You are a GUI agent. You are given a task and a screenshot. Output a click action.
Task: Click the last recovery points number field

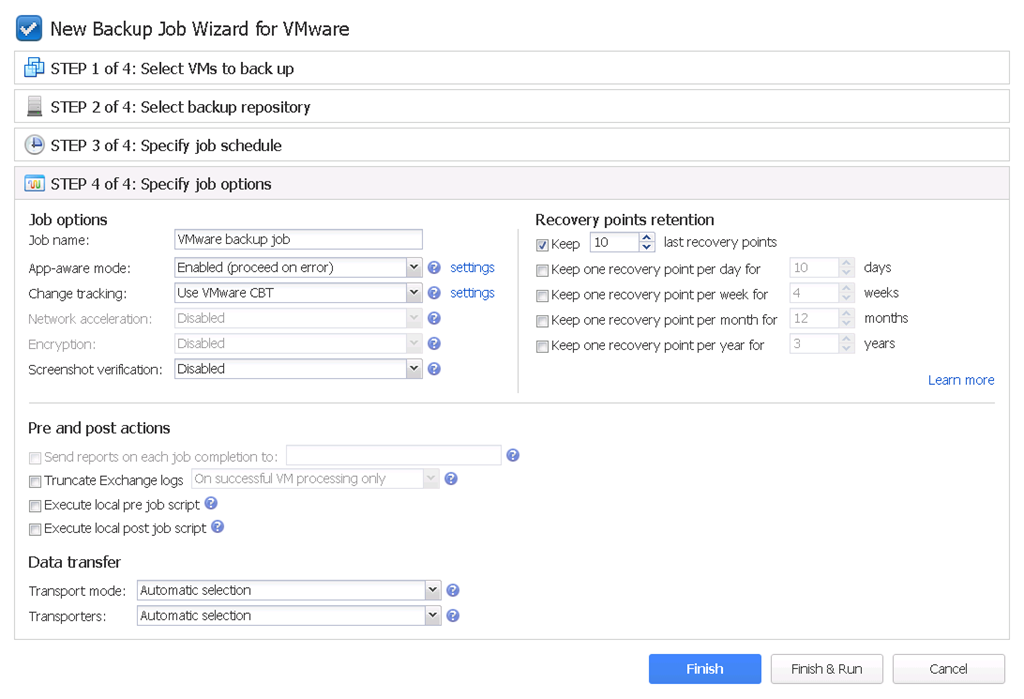pyautogui.click(x=615, y=242)
